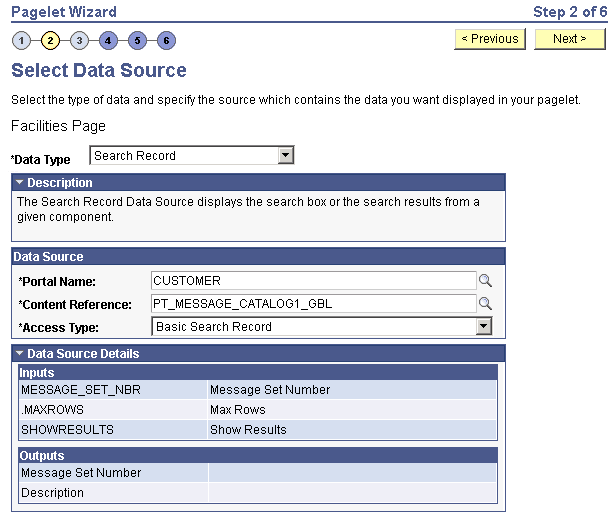This screenshot has height=529, width=611.
Task: Select the MESSAGE_SET_NBR input row
Action: [258, 390]
